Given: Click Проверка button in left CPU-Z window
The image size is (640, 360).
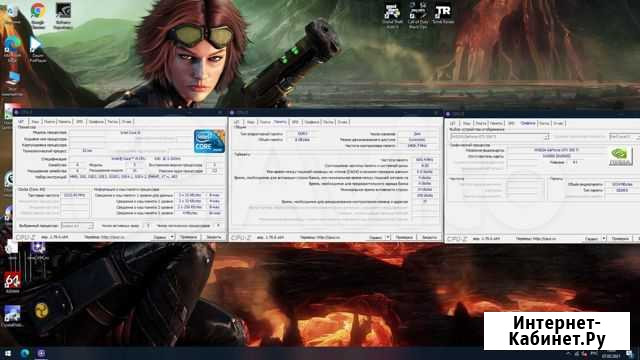Looking at the screenshot, I should pos(188,237).
